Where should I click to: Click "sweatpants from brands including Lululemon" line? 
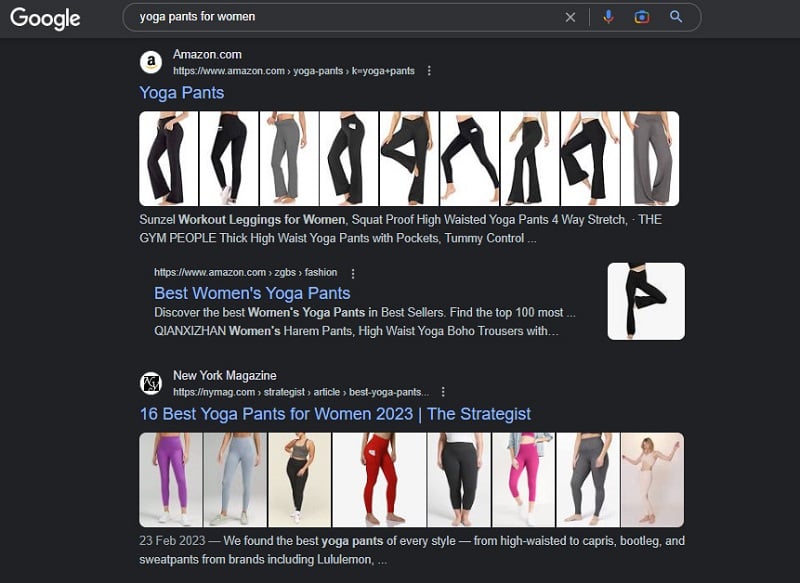tap(263, 560)
